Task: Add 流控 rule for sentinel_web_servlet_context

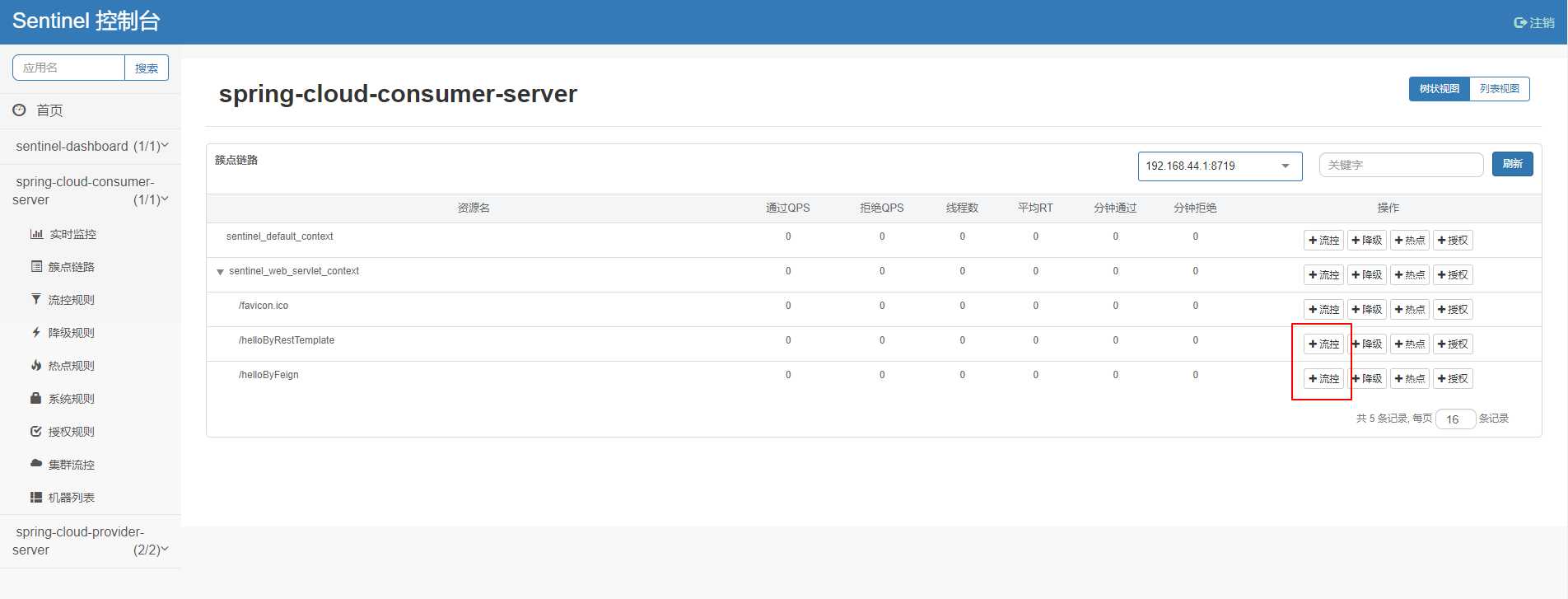Action: click(x=1323, y=275)
